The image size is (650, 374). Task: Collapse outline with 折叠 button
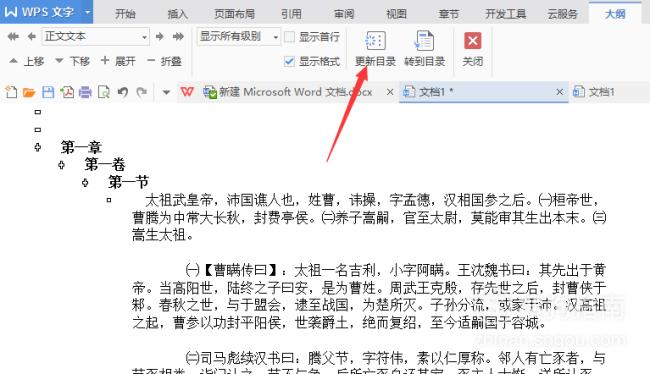pos(164,61)
